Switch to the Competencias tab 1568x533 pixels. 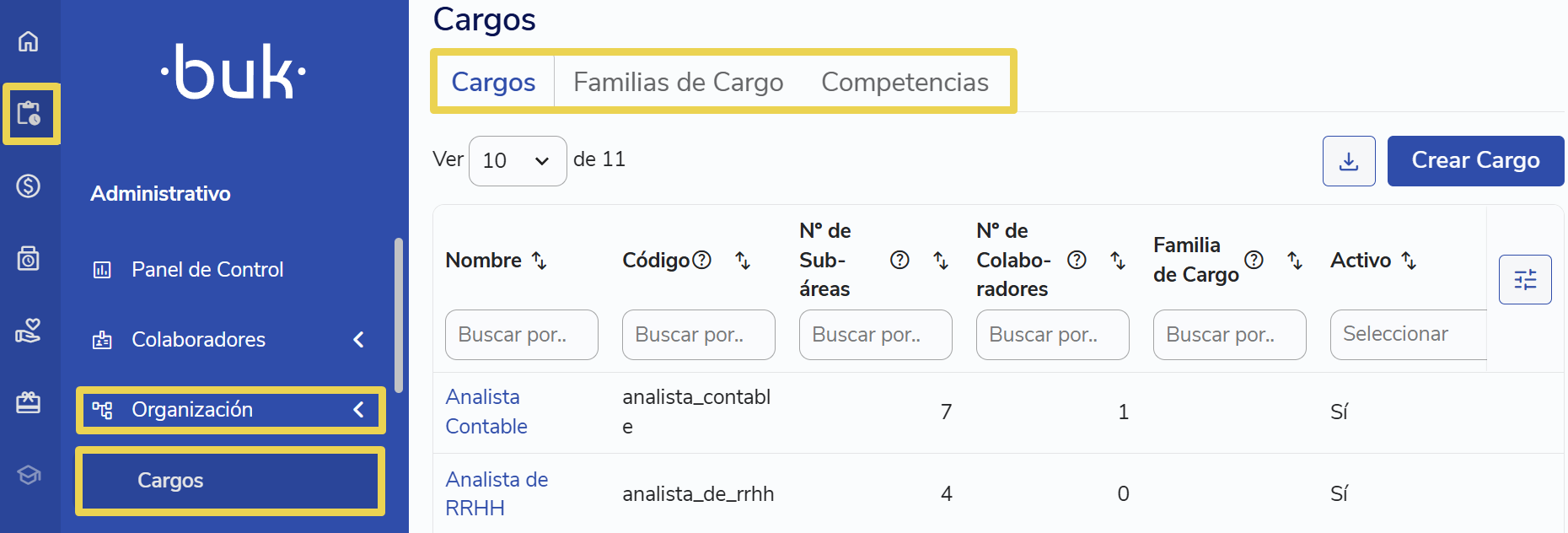[x=905, y=82]
